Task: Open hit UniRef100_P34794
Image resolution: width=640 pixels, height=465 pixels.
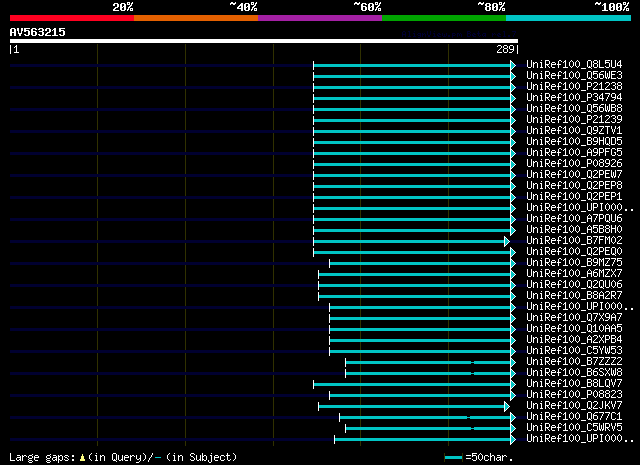Action: pos(574,98)
